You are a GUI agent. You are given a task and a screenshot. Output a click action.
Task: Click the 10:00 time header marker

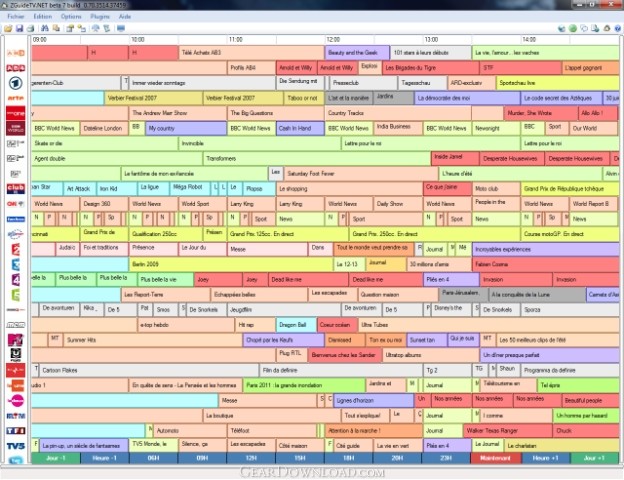[138, 39]
